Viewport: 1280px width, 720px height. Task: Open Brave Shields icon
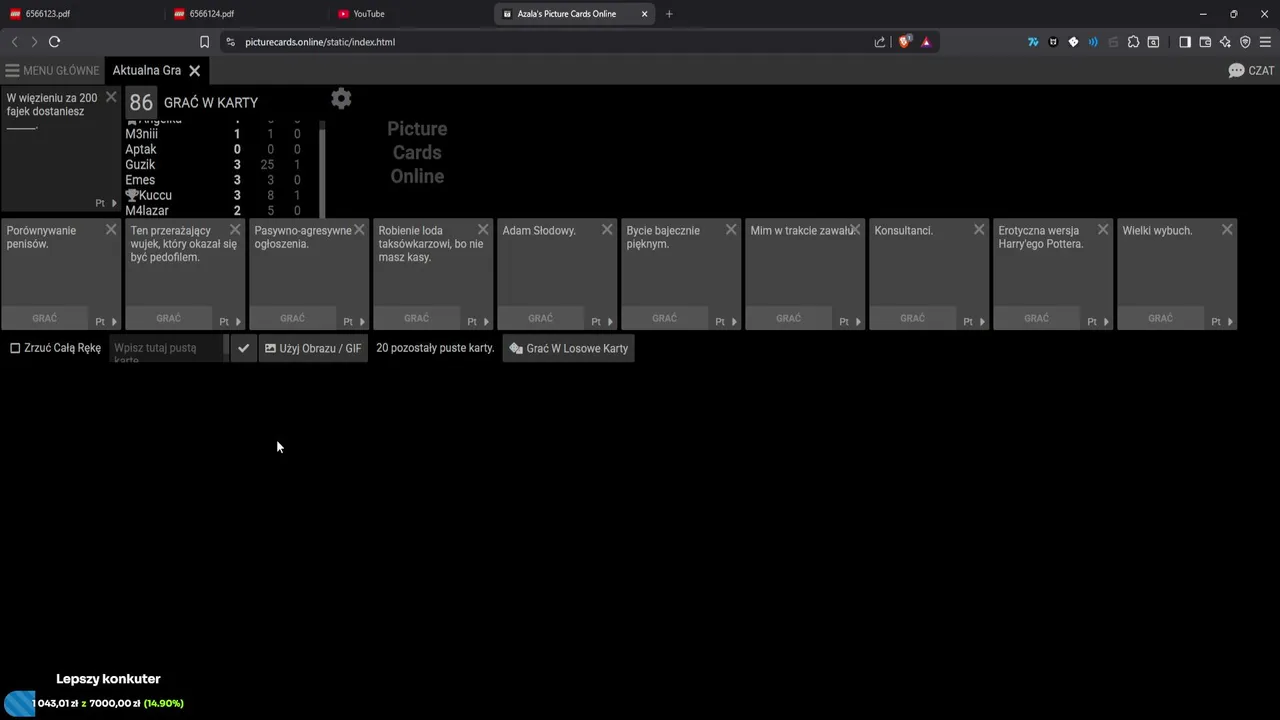pyautogui.click(x=904, y=42)
